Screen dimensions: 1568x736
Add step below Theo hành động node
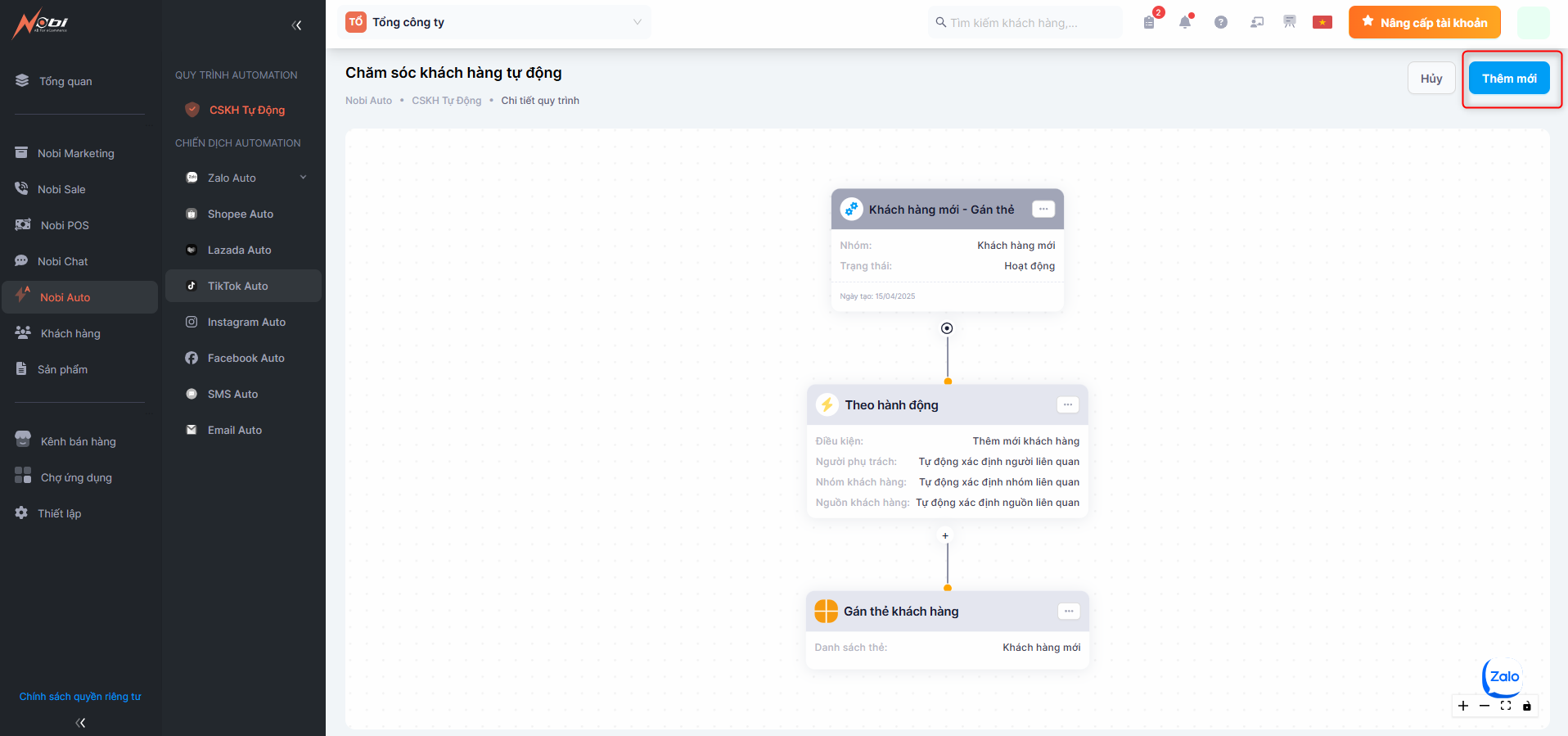click(x=945, y=536)
